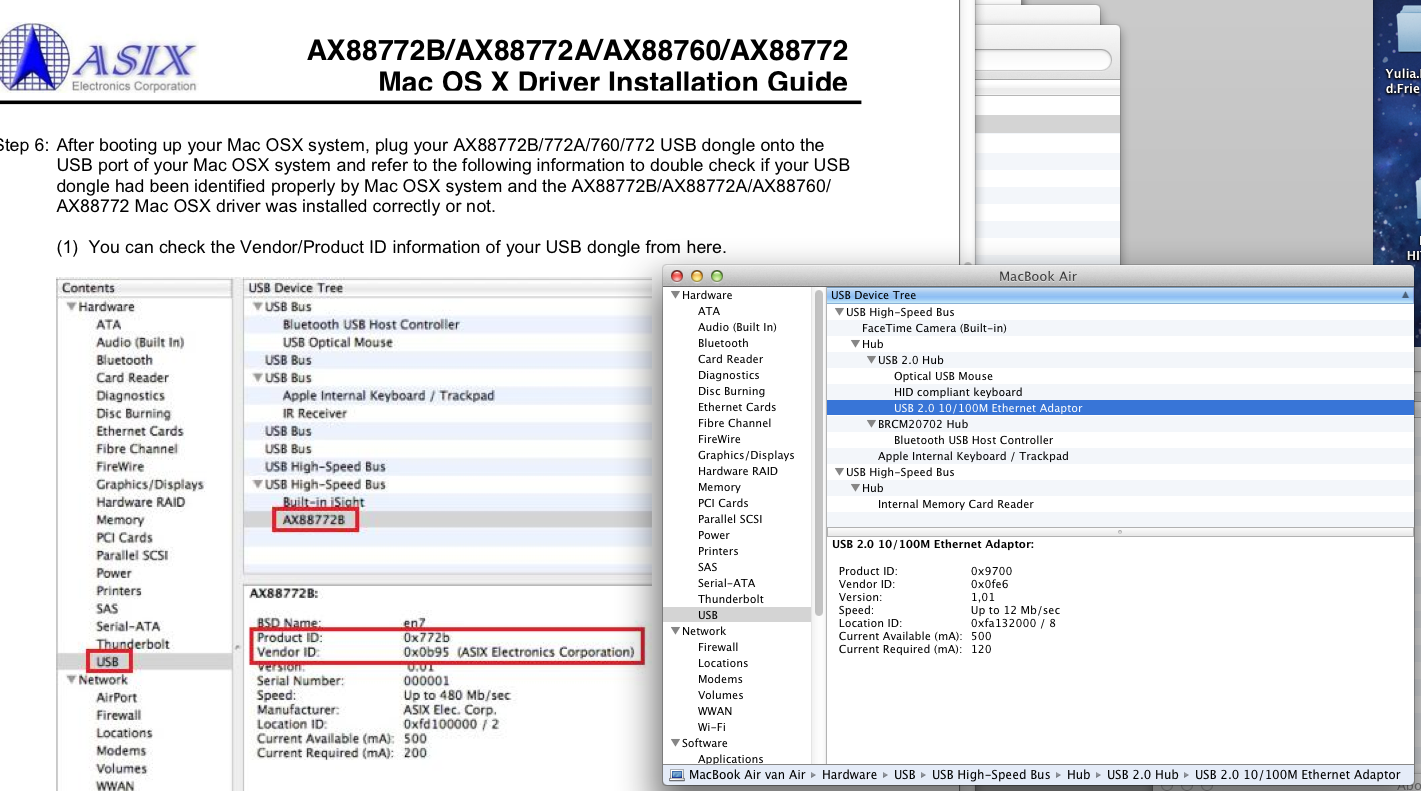
Task: Collapse the BRCM20702 Hub node
Action: click(871, 424)
